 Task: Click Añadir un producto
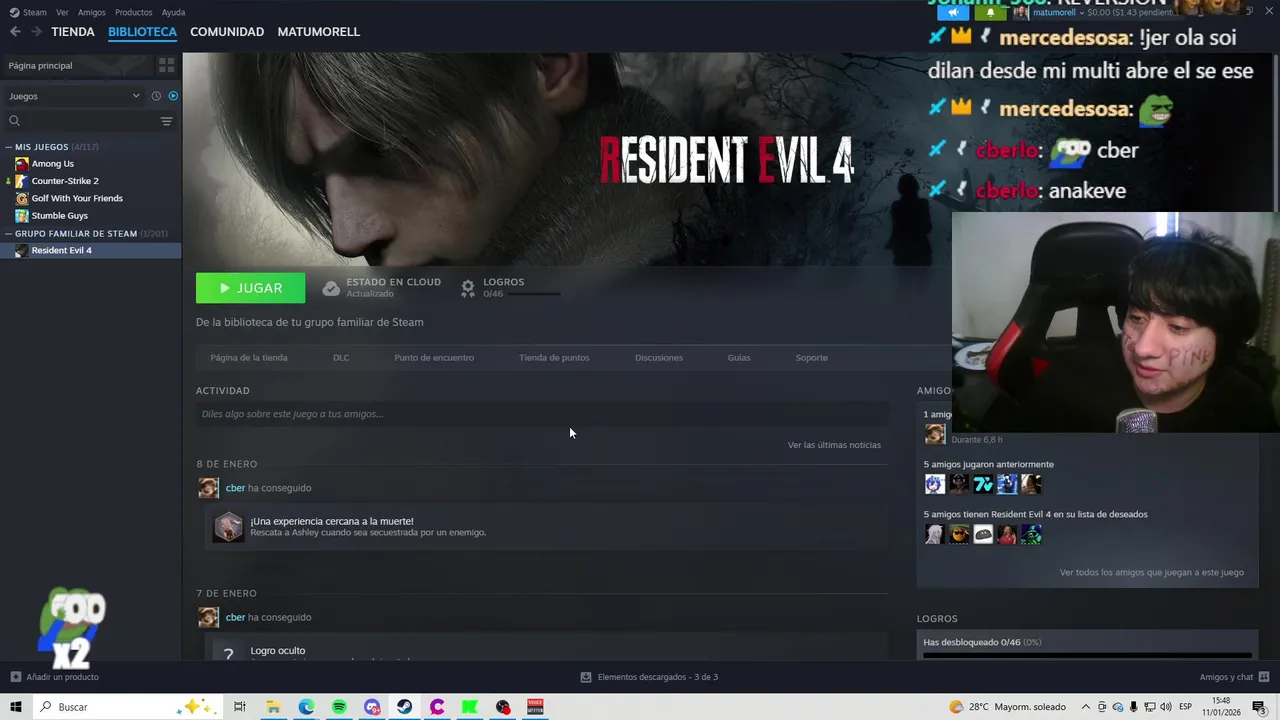54,677
